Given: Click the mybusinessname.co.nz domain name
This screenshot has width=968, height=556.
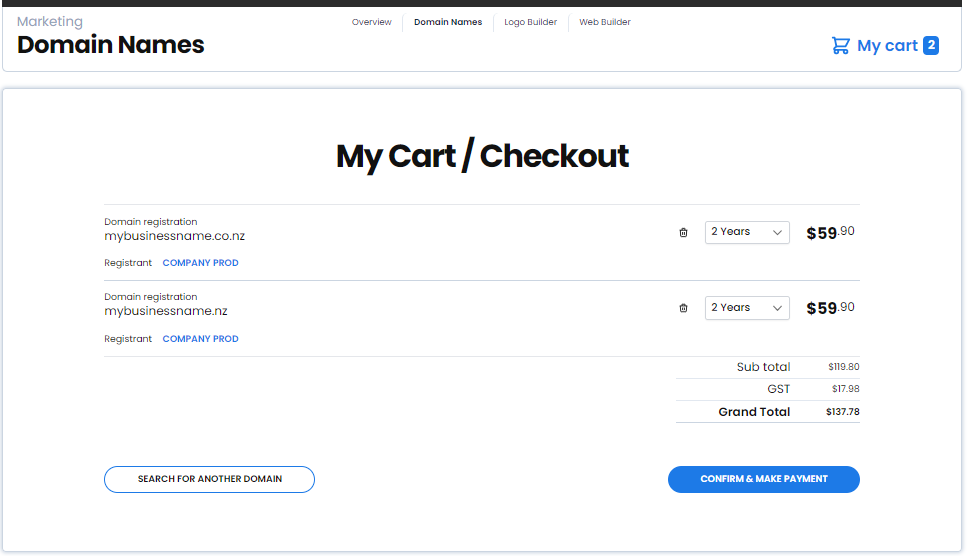Looking at the screenshot, I should click(x=175, y=236).
